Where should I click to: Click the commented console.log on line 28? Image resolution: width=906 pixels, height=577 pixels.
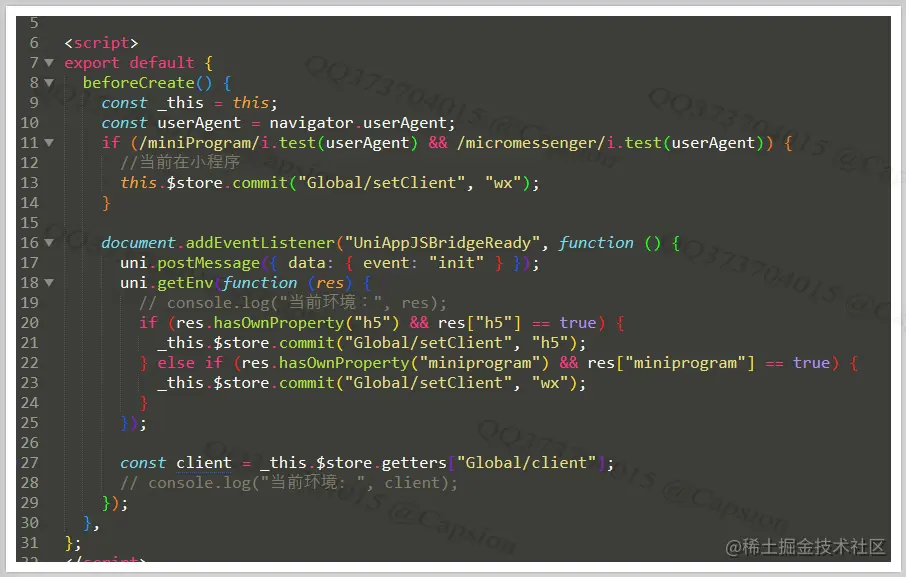click(x=288, y=483)
